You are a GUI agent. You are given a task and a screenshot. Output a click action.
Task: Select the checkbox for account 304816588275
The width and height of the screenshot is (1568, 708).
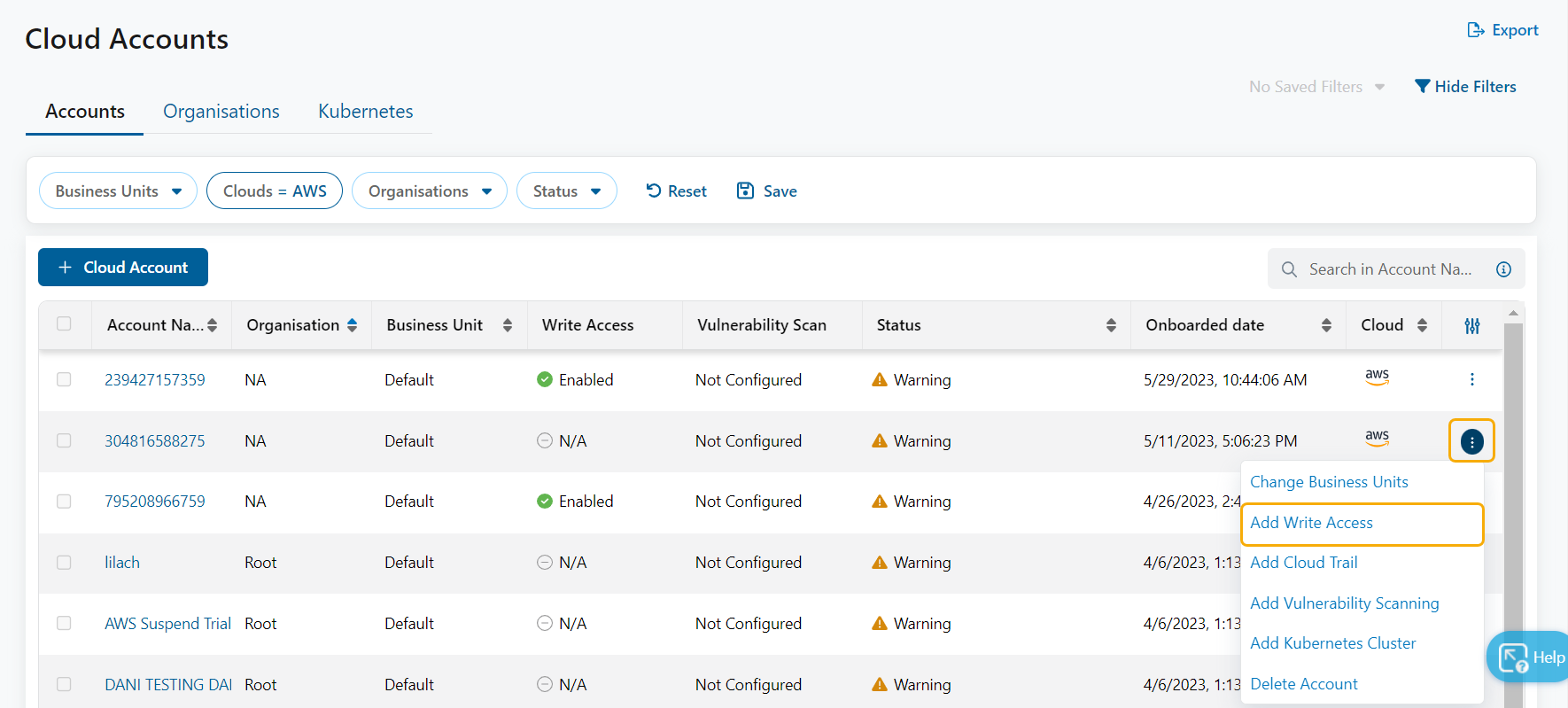64,440
